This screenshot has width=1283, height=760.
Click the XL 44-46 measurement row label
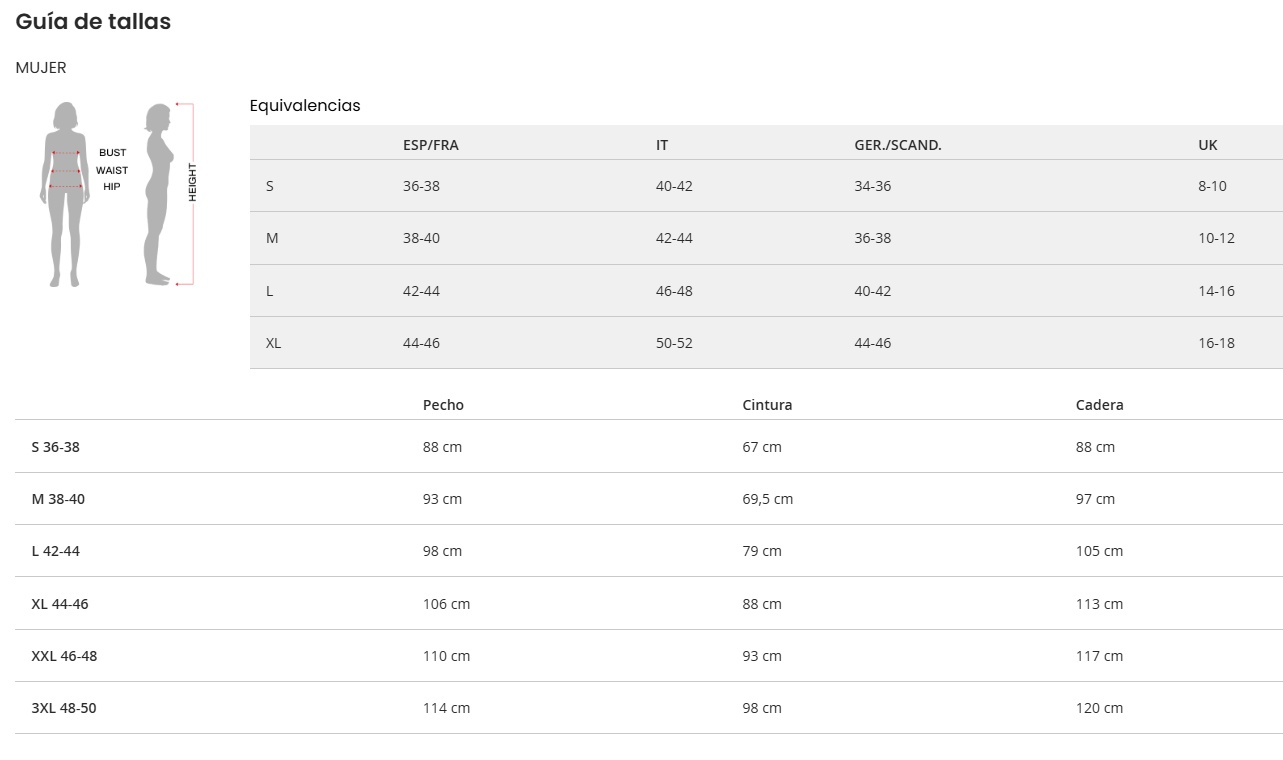click(60, 604)
